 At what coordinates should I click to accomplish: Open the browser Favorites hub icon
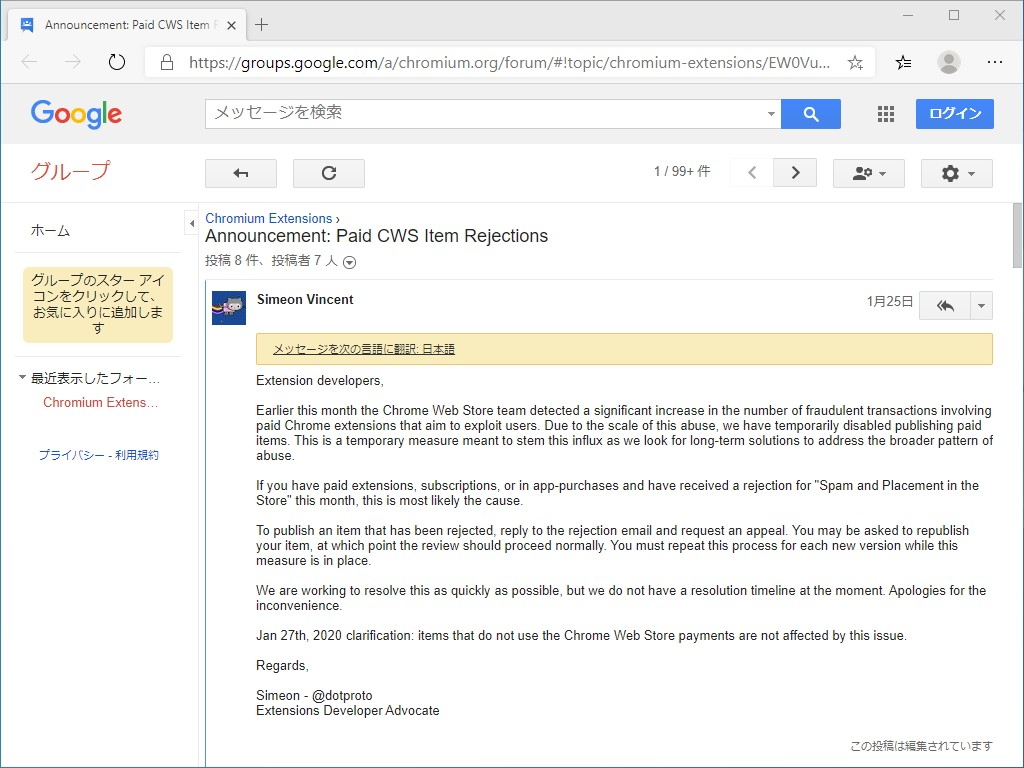point(902,62)
